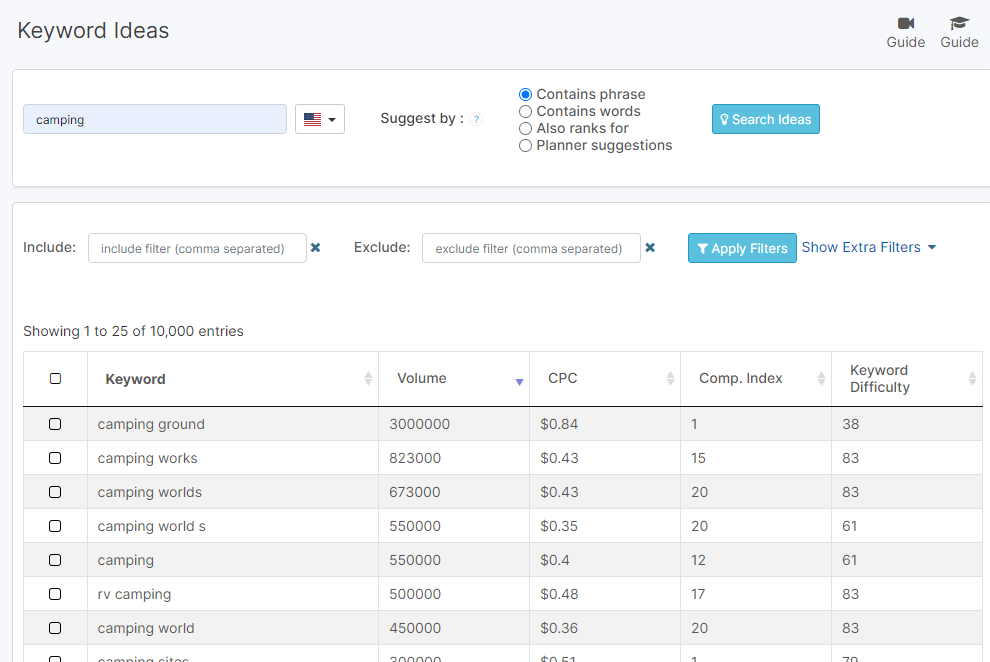Sort by Comp. Index column arrows

(x=821, y=379)
